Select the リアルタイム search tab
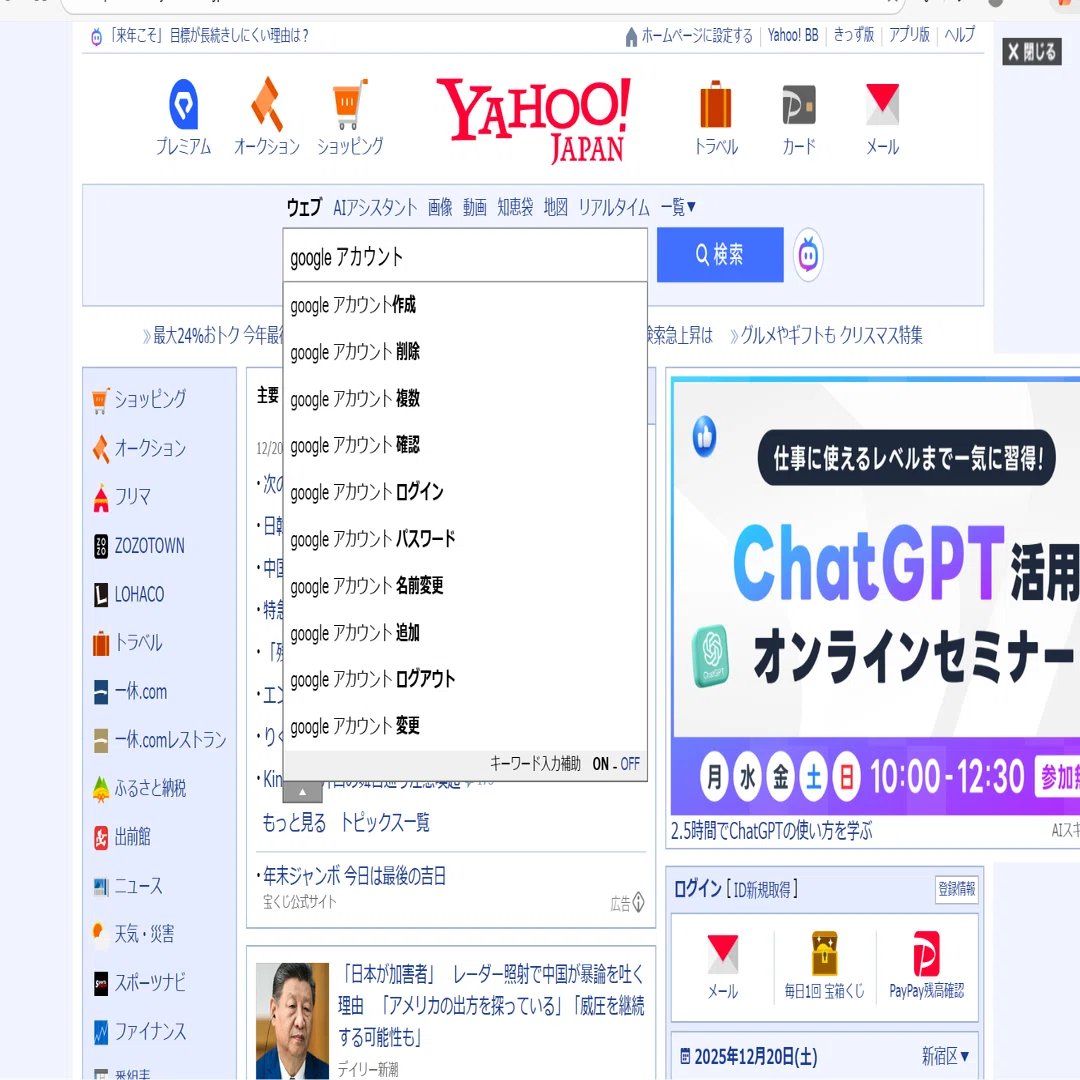This screenshot has width=1080, height=1080. tap(614, 207)
